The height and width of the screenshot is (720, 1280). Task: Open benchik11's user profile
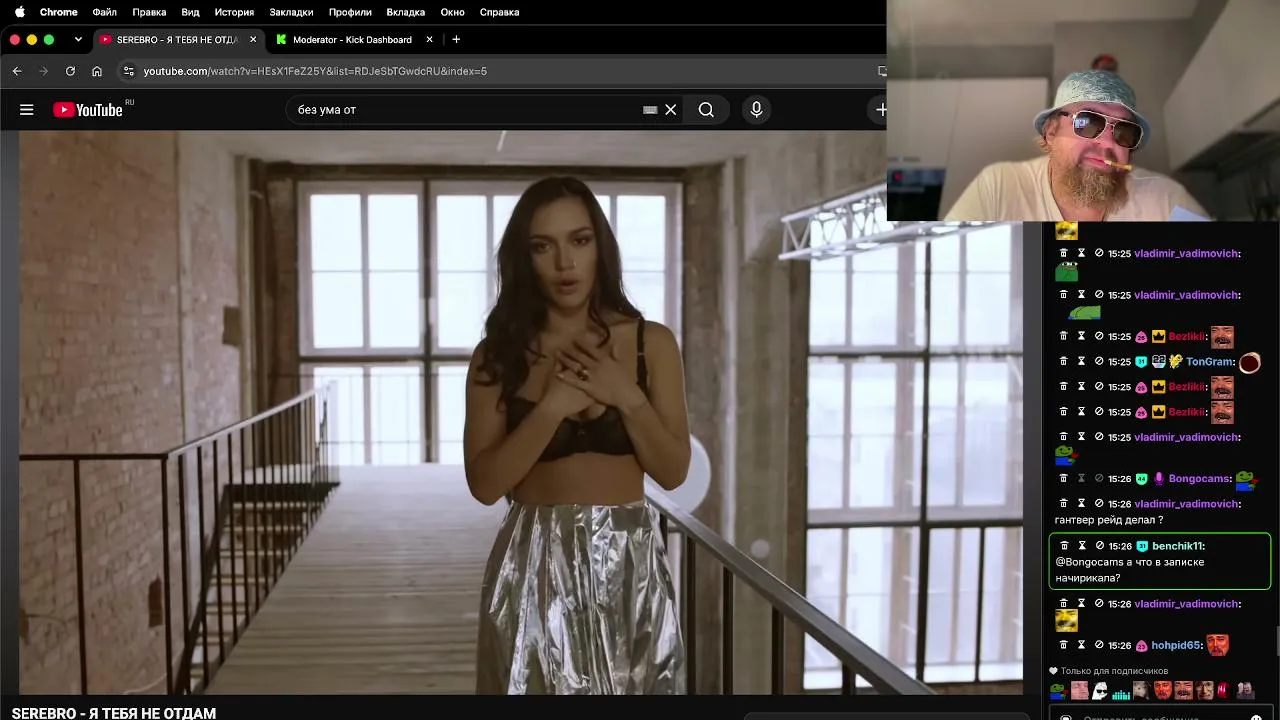click(1177, 546)
